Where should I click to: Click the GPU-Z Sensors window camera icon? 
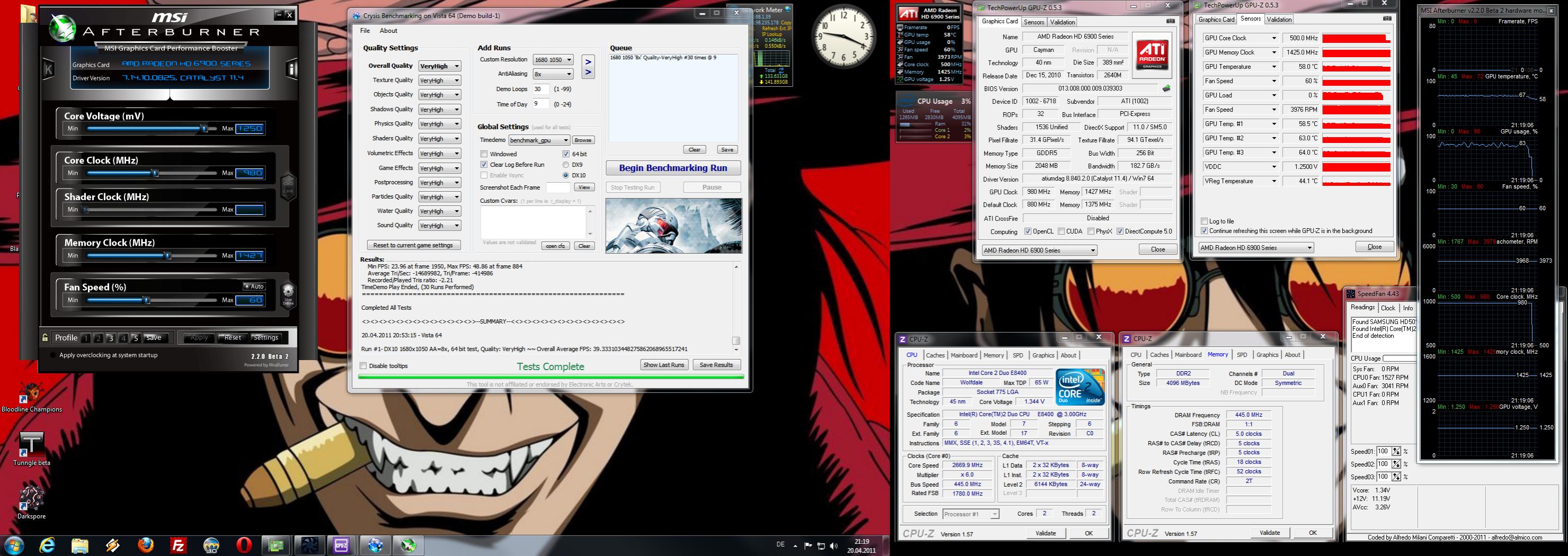click(x=1387, y=19)
